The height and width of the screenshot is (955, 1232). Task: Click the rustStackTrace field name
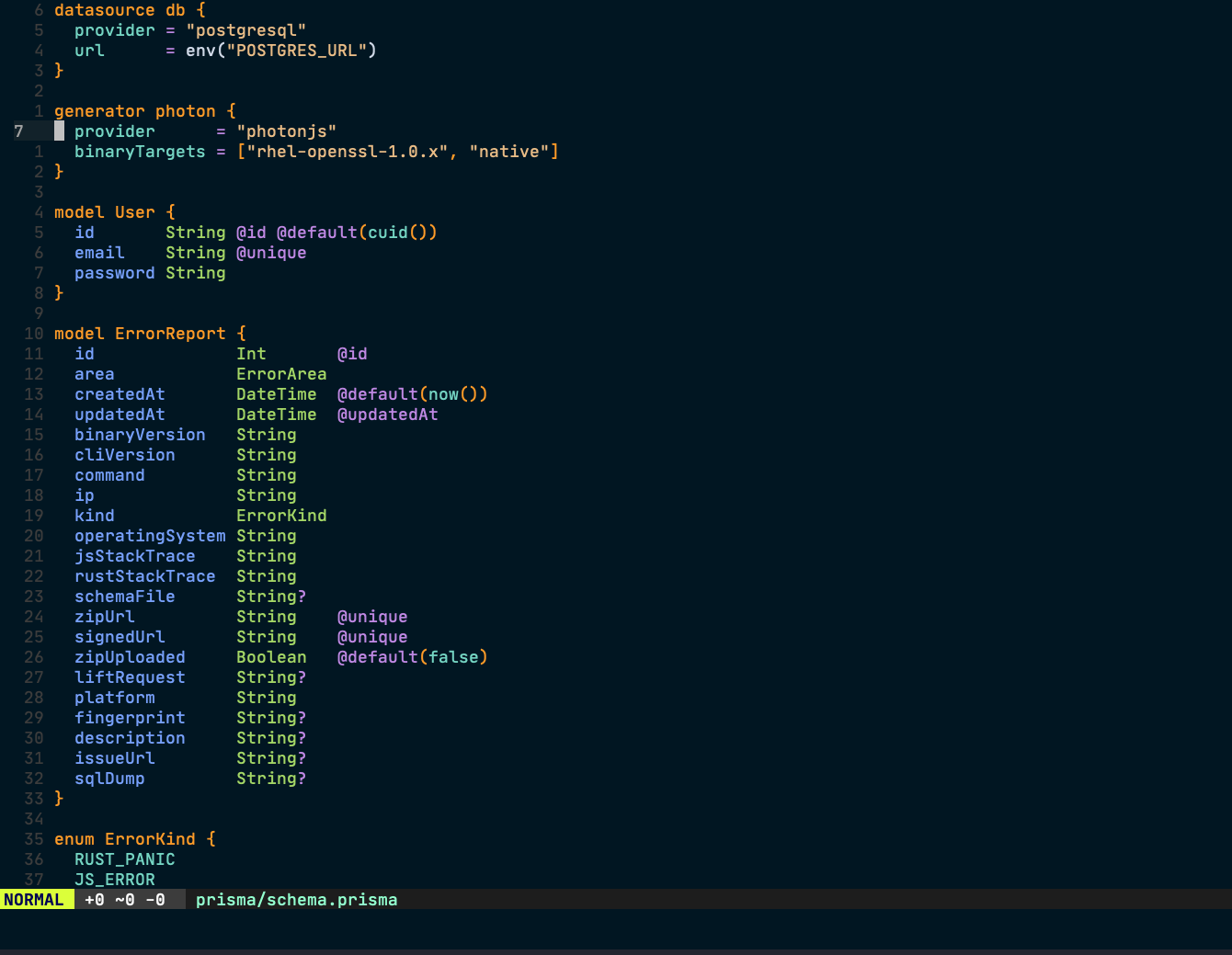(145, 576)
